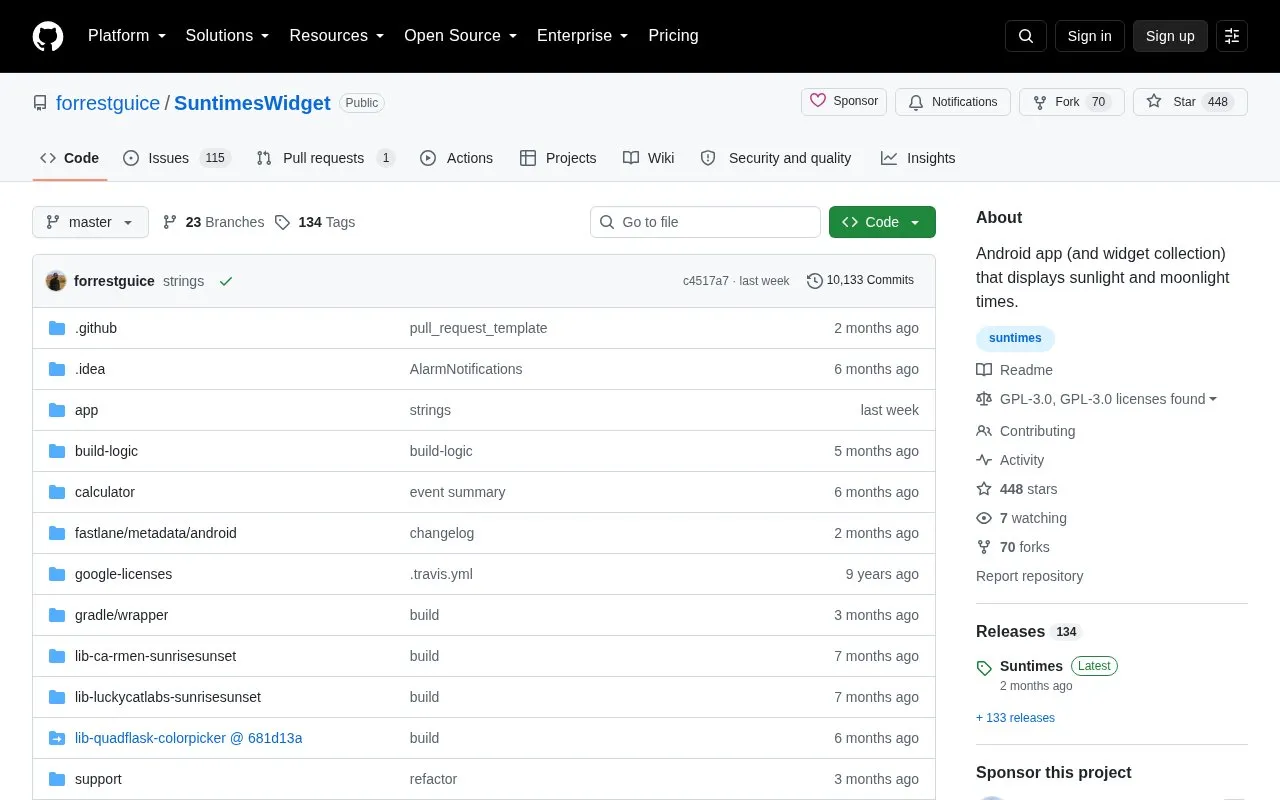Open the Insights tab
1280x800 pixels.
(x=918, y=158)
